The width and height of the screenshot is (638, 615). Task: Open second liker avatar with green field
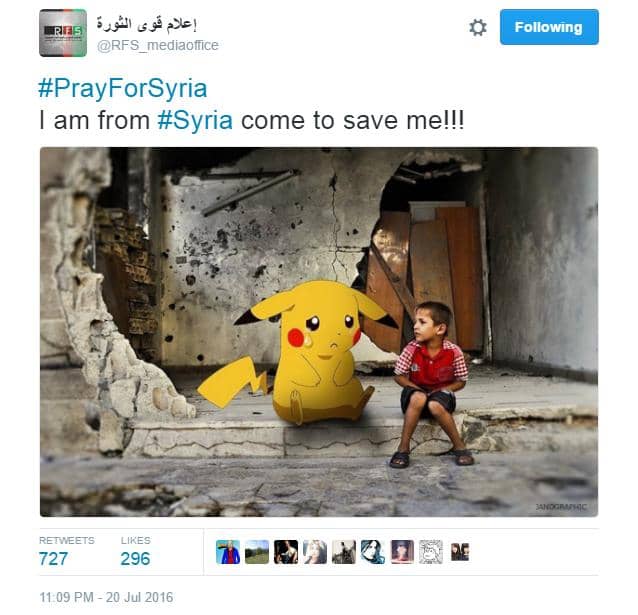(x=257, y=552)
